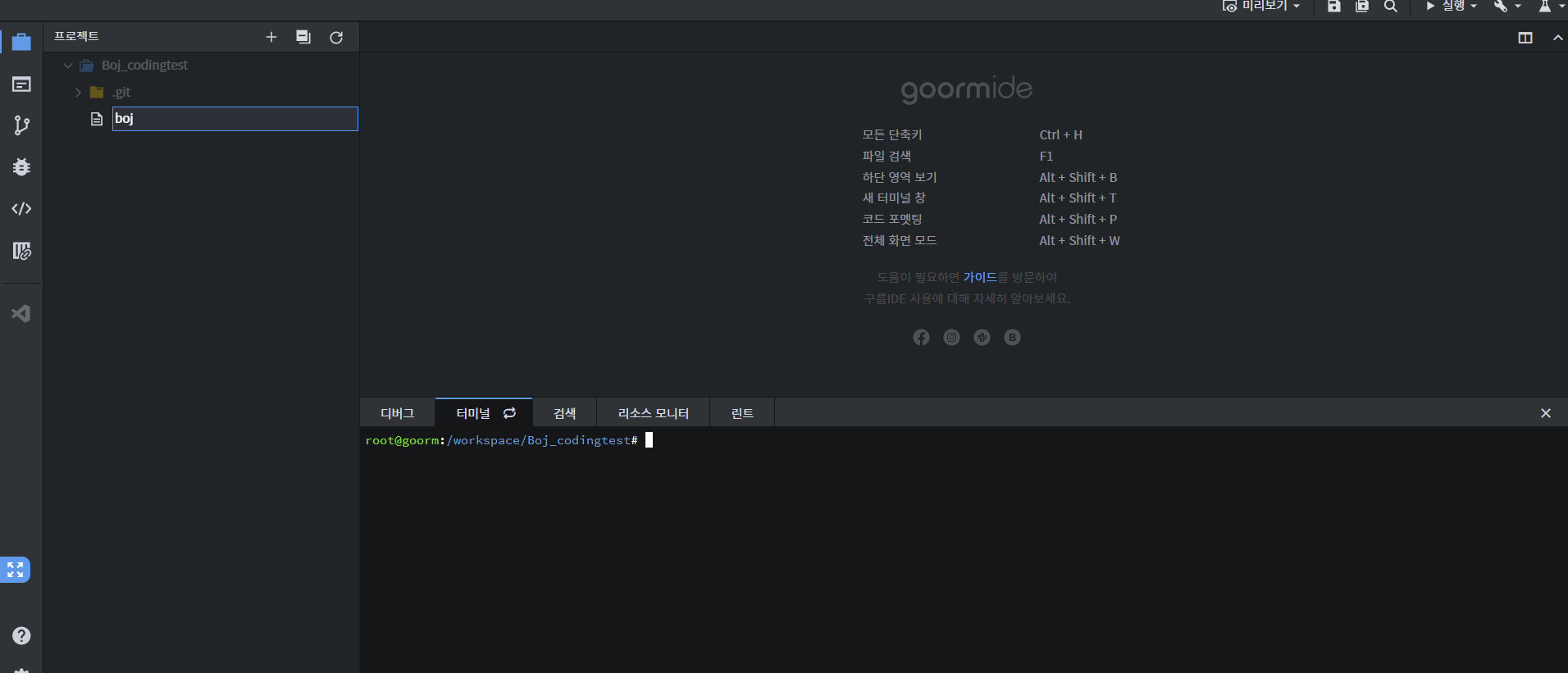Open the library books sidebar icon
Image resolution: width=1568 pixels, height=673 pixels.
[x=21, y=251]
